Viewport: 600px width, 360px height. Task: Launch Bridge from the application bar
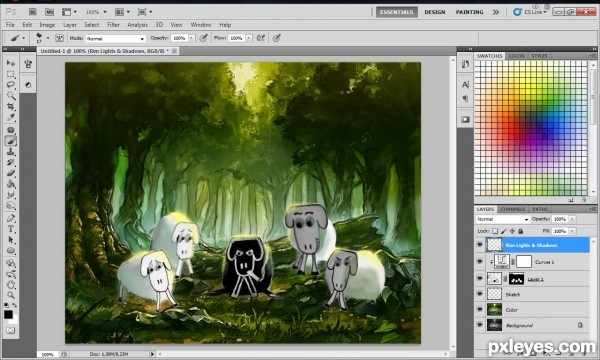click(33, 12)
